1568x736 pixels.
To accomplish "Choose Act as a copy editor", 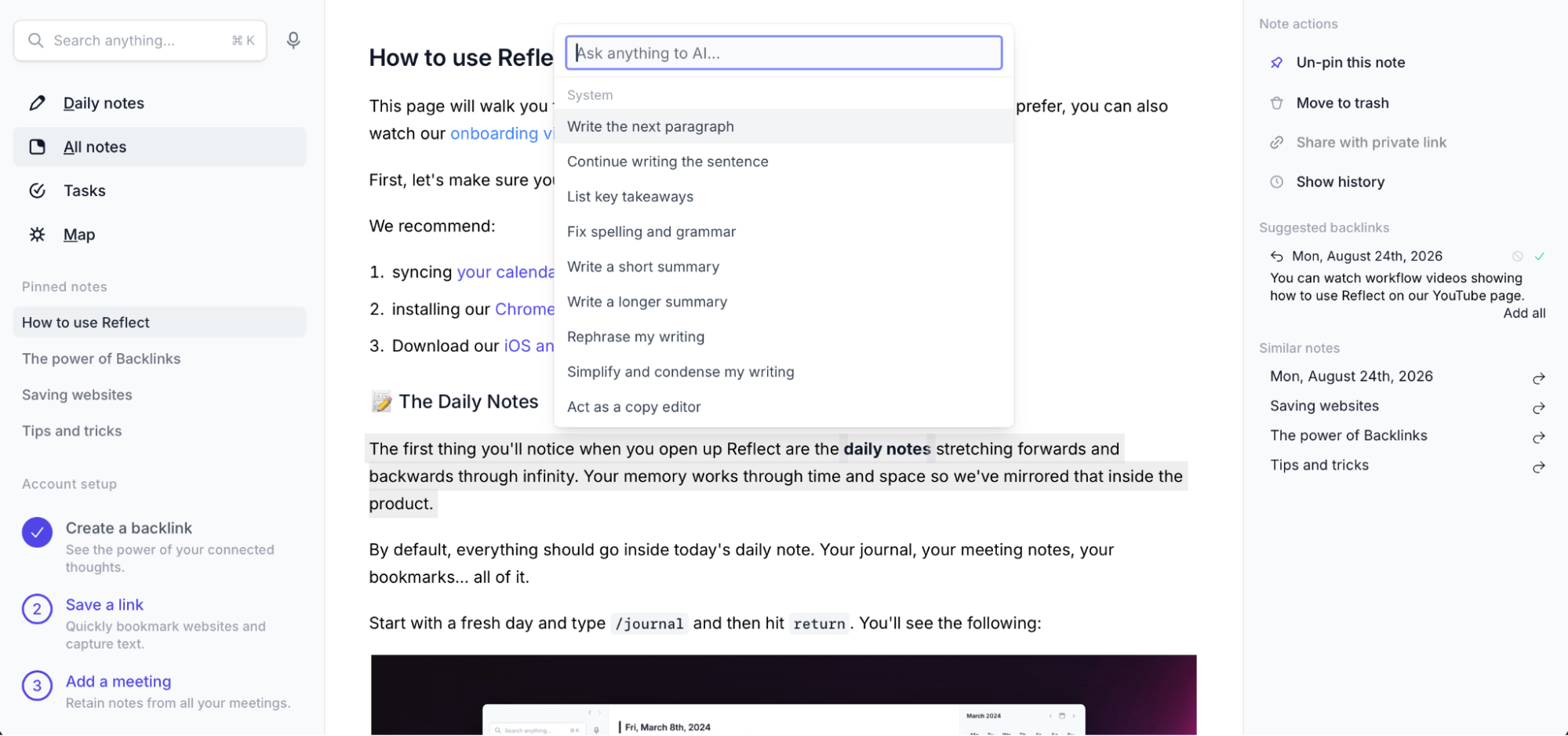I will (x=784, y=407).
